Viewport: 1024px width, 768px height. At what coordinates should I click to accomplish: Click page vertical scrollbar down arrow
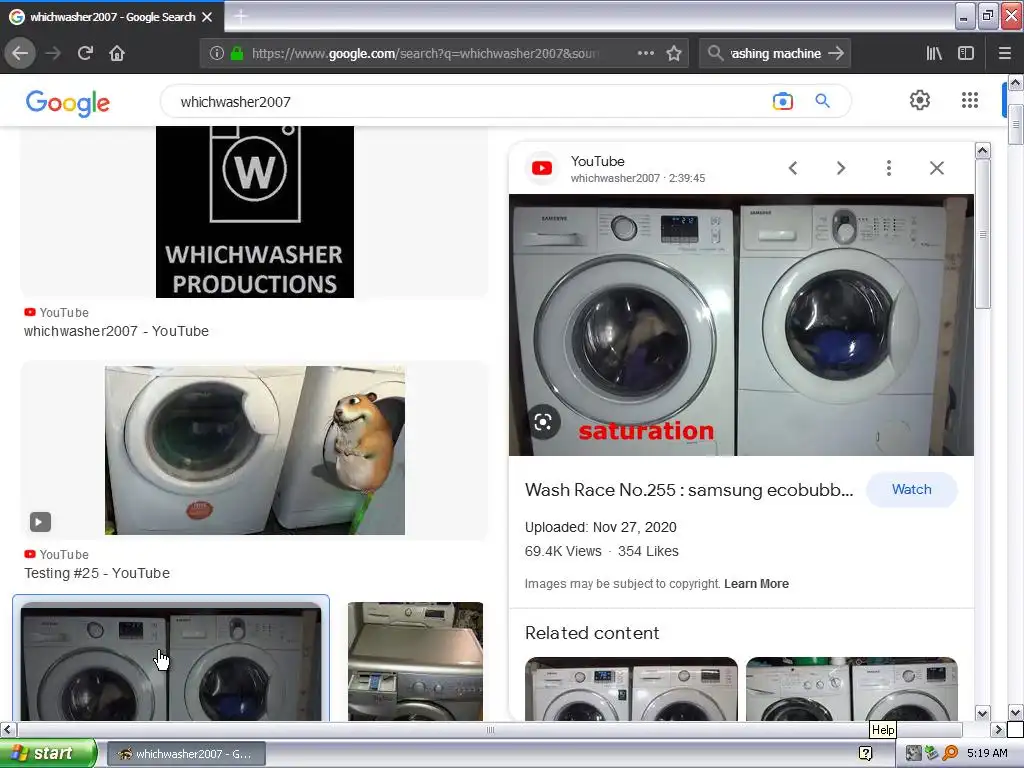coord(1016,712)
